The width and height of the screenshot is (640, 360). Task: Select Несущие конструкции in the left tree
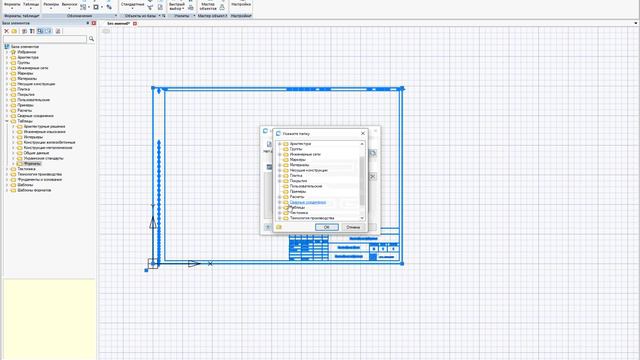point(36,84)
